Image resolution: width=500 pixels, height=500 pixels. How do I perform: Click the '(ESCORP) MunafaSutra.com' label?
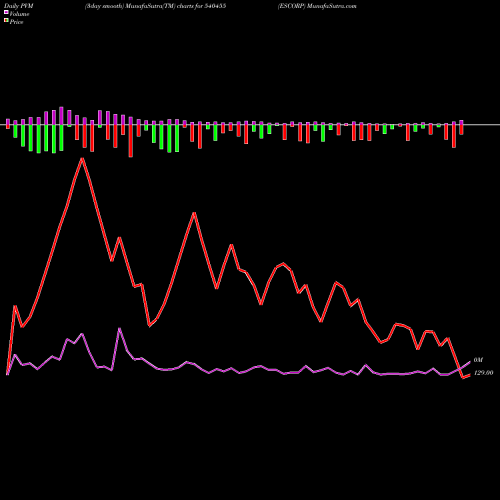317,6
